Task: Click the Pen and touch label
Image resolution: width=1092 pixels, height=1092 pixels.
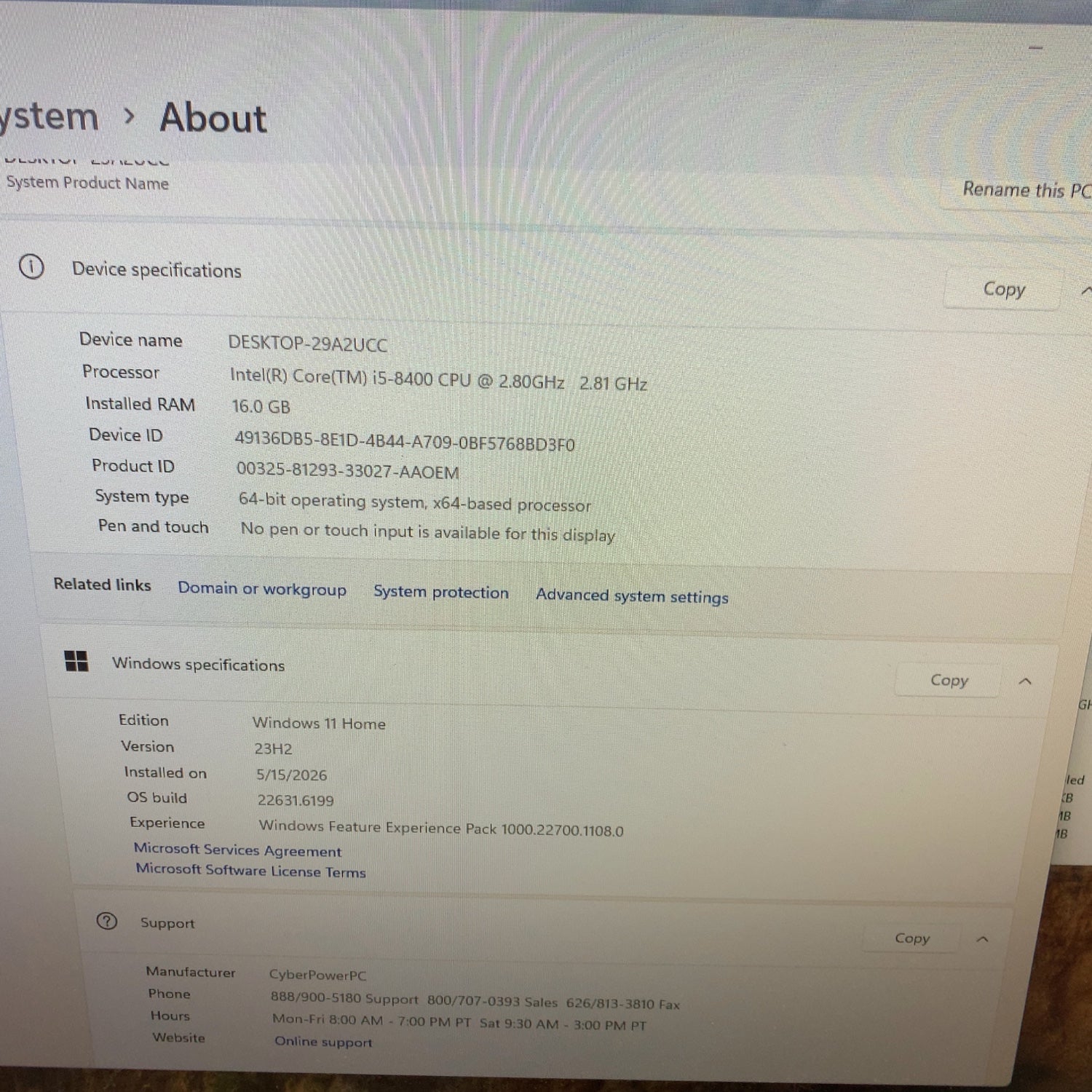Action: (x=153, y=526)
